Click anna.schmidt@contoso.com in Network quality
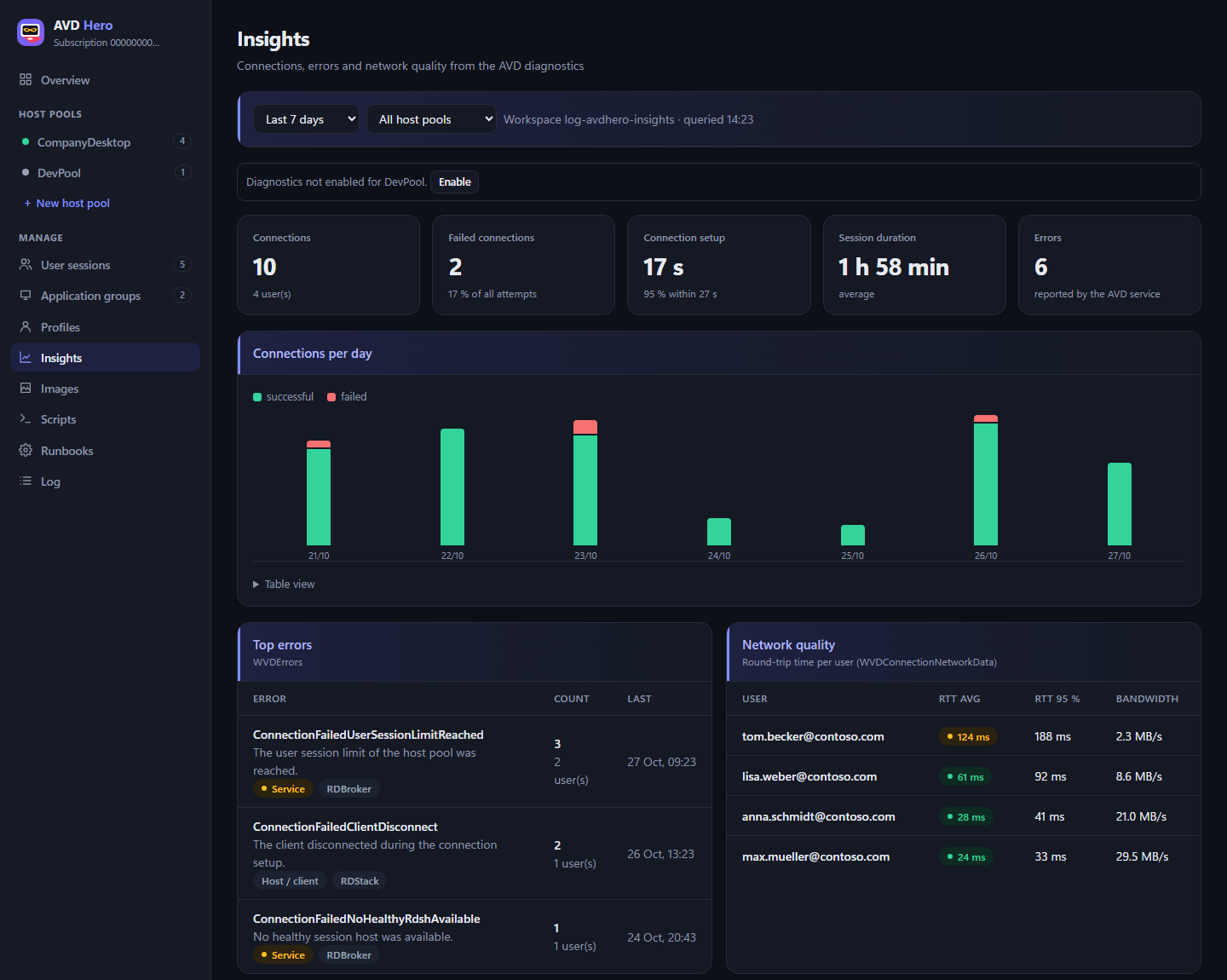This screenshot has width=1227, height=980. [x=819, y=816]
